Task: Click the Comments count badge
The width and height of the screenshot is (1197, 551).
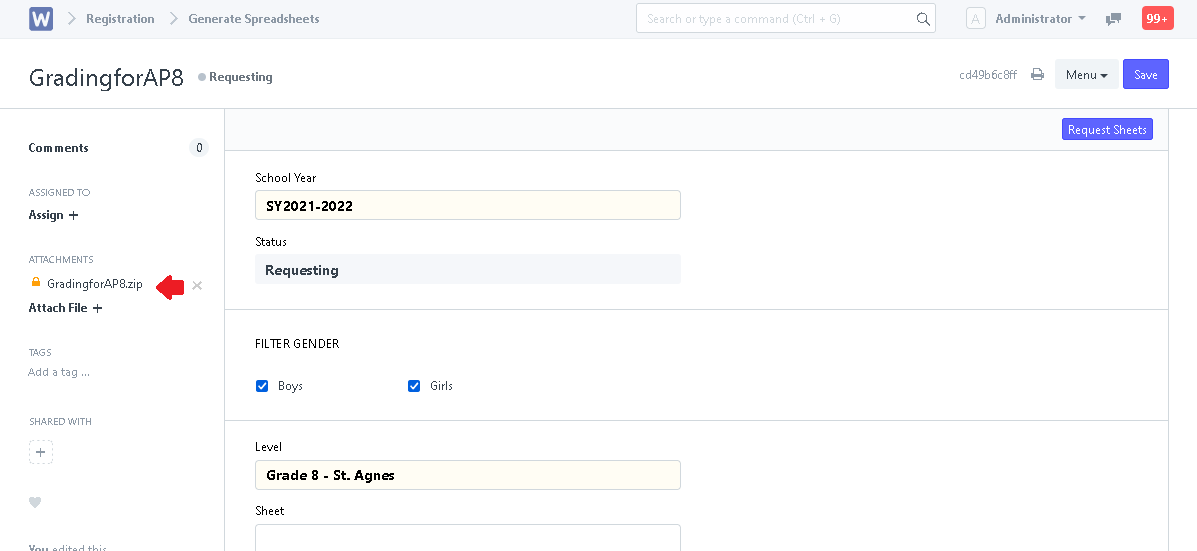Action: tap(199, 148)
